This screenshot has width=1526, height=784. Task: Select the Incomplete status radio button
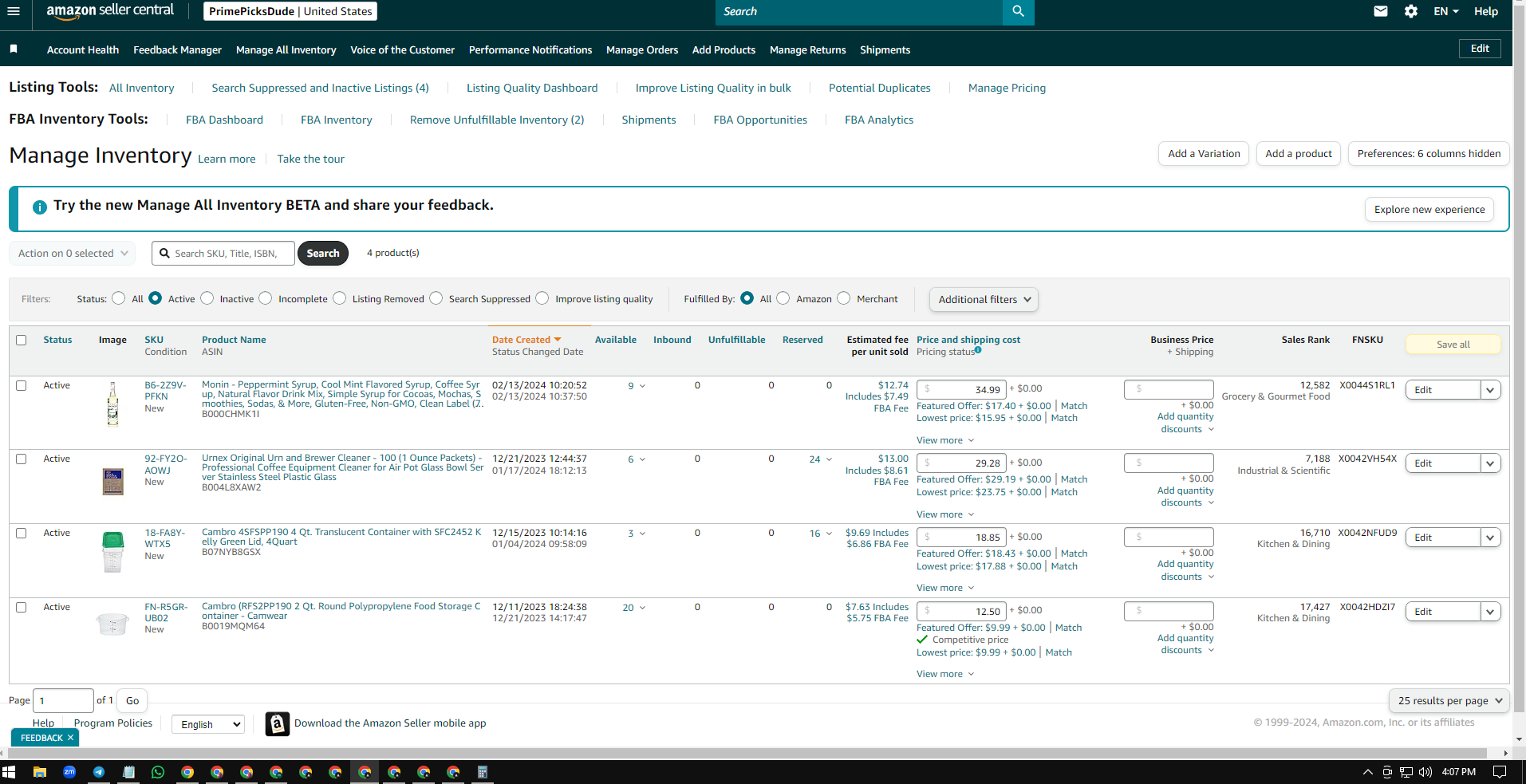(266, 298)
